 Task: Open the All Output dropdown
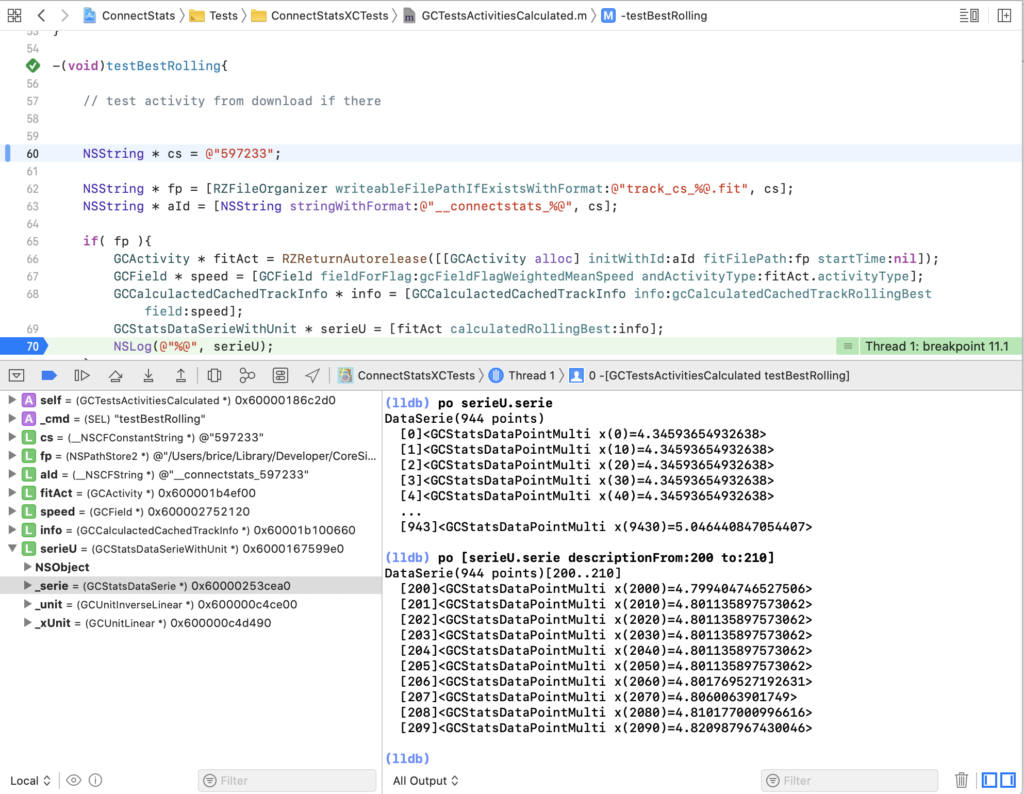426,781
